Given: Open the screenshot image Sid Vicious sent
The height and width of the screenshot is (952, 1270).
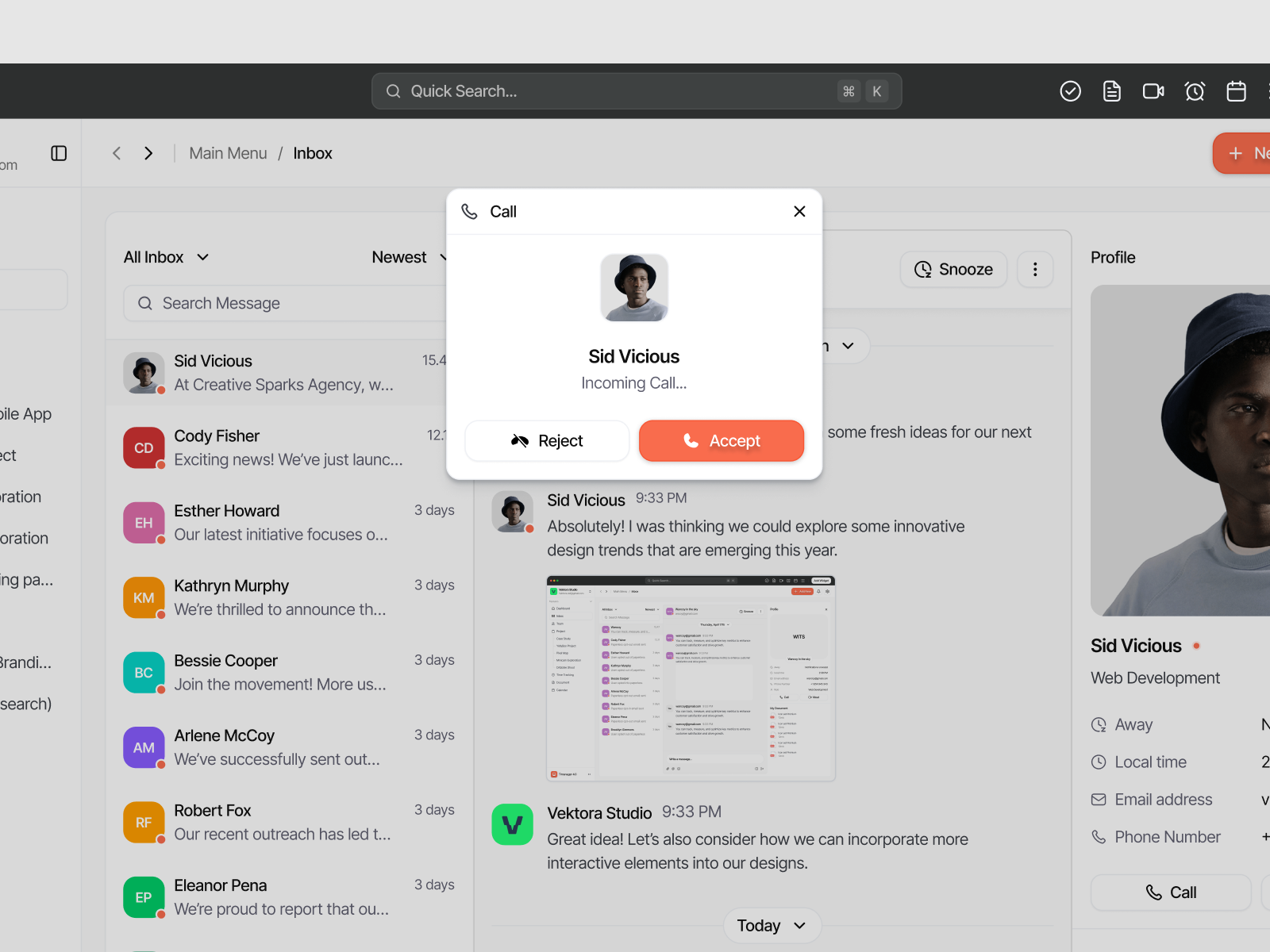Looking at the screenshot, I should click(690, 677).
